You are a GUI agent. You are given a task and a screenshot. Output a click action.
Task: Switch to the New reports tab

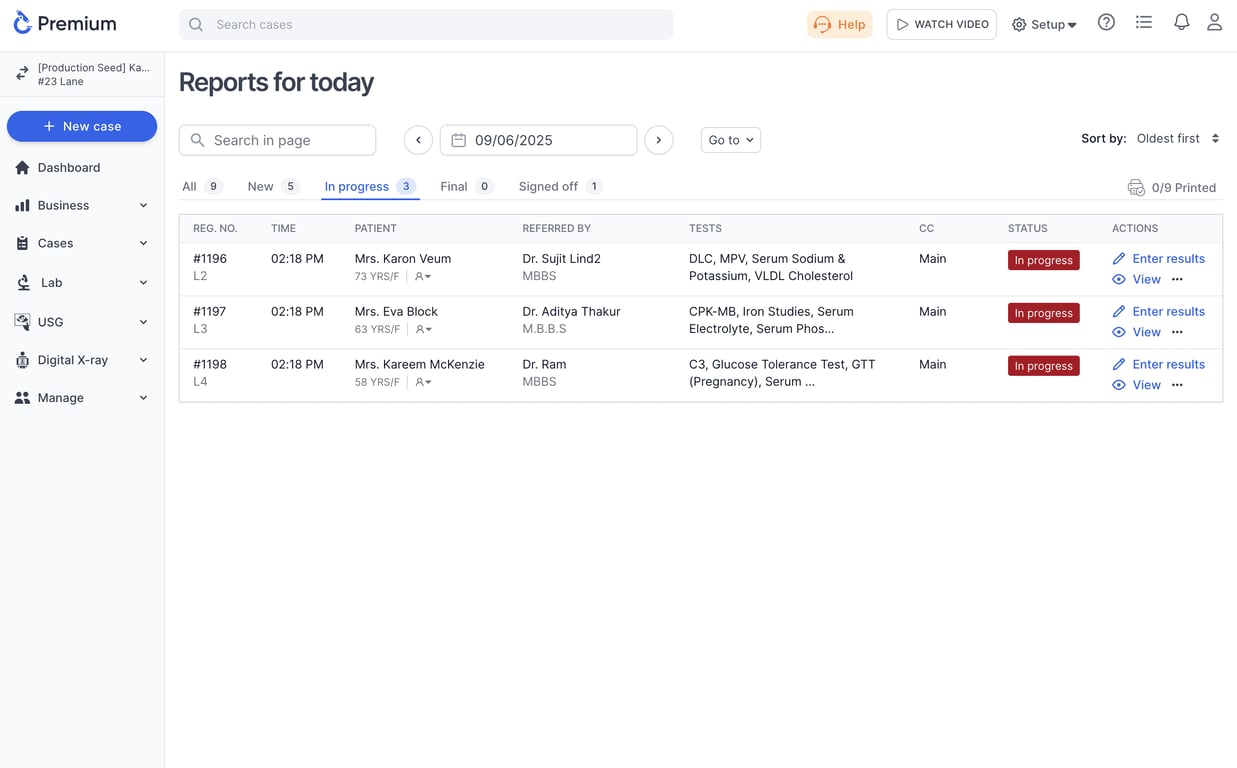261,187
